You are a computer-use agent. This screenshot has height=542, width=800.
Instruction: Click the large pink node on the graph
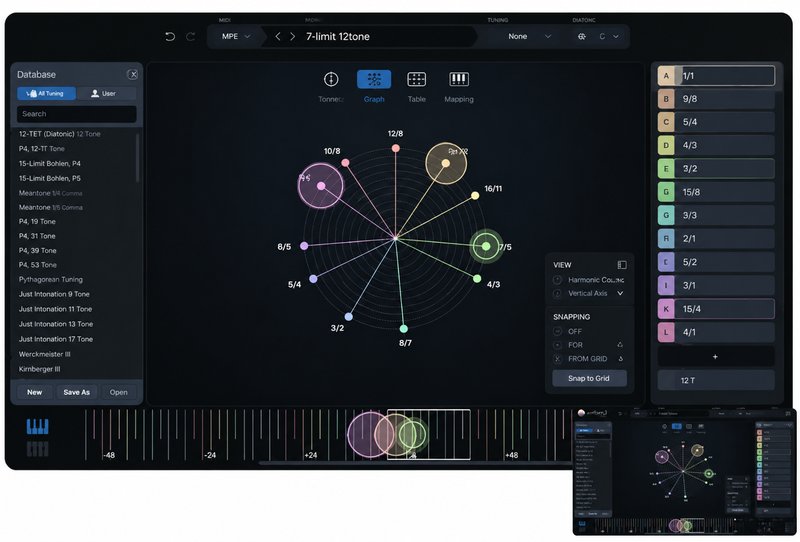pyautogui.click(x=320, y=186)
